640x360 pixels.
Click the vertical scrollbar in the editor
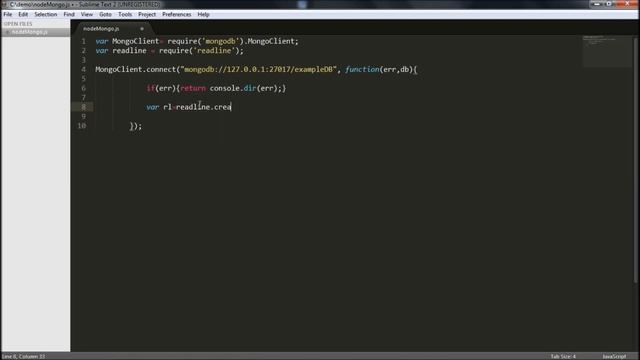635,159
